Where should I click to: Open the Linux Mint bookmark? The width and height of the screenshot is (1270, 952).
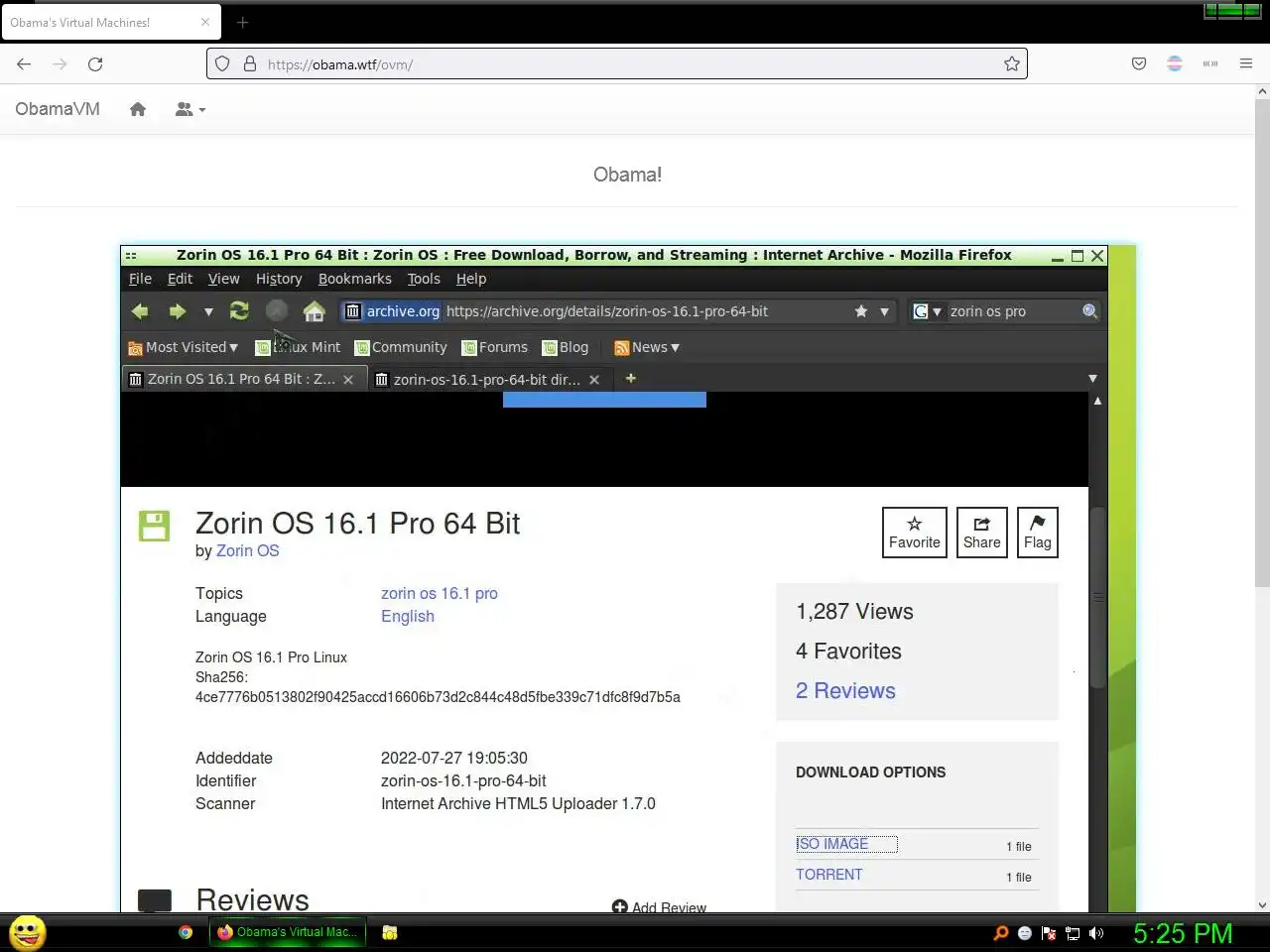pyautogui.click(x=298, y=347)
